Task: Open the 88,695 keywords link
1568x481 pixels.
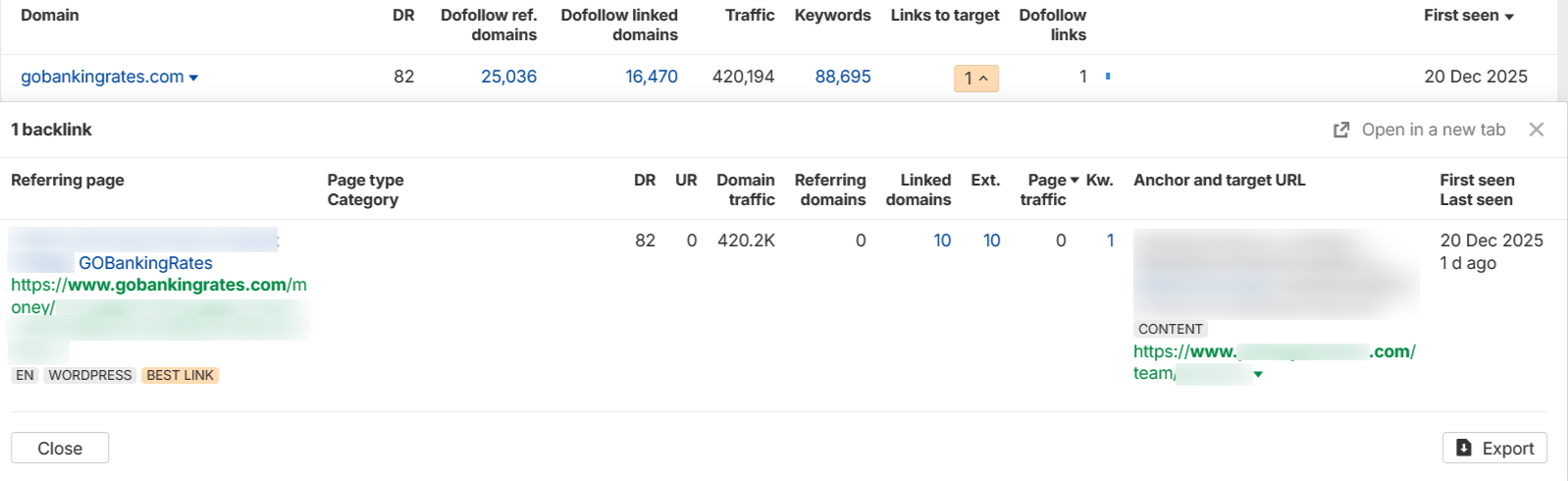Action: click(843, 77)
